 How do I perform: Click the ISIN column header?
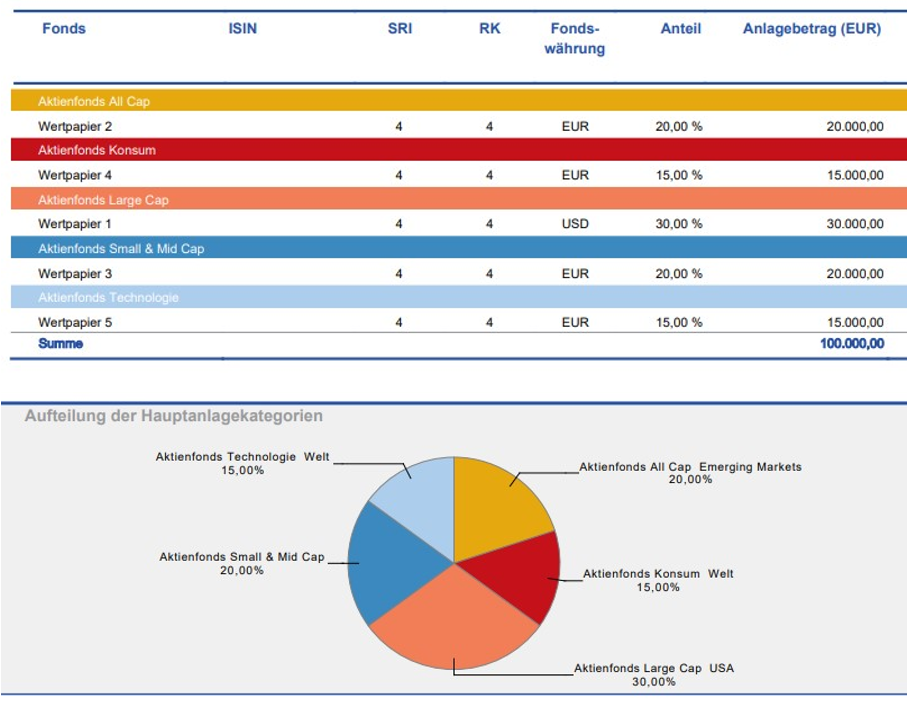pos(242,29)
